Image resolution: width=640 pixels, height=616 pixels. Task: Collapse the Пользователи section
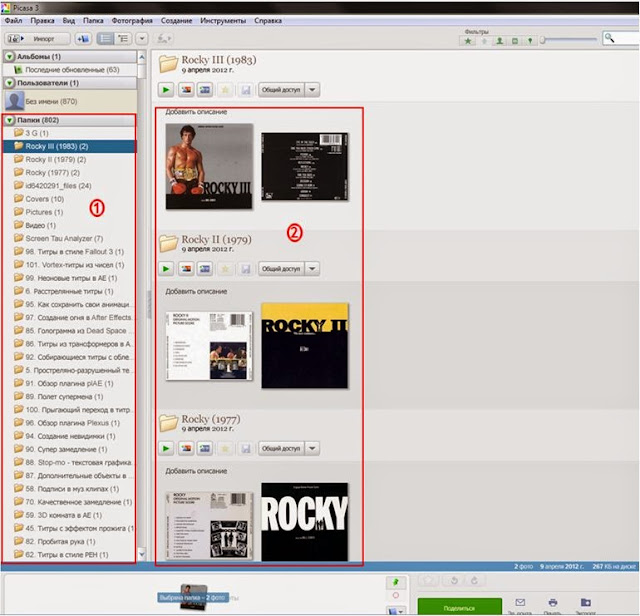9,83
